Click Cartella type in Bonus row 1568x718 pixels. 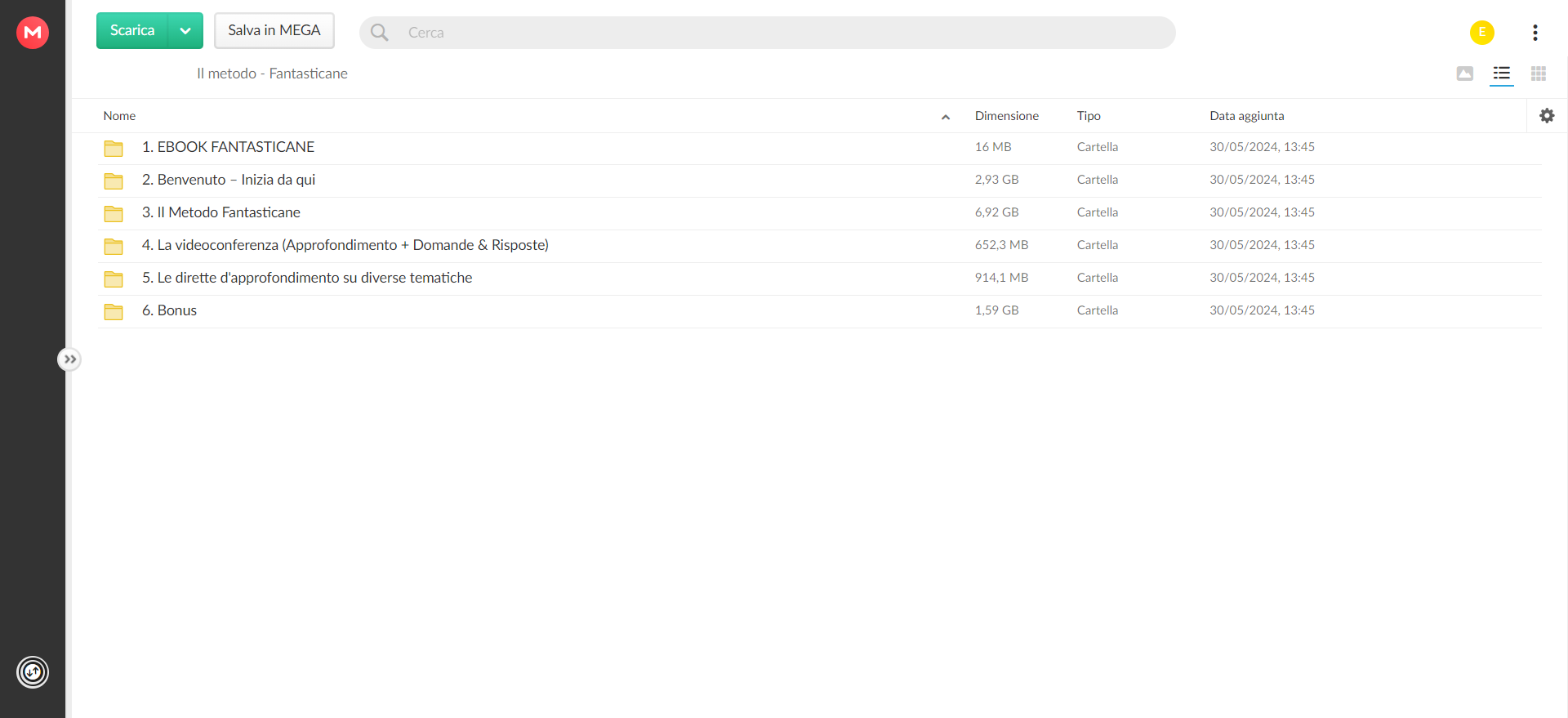(1098, 310)
